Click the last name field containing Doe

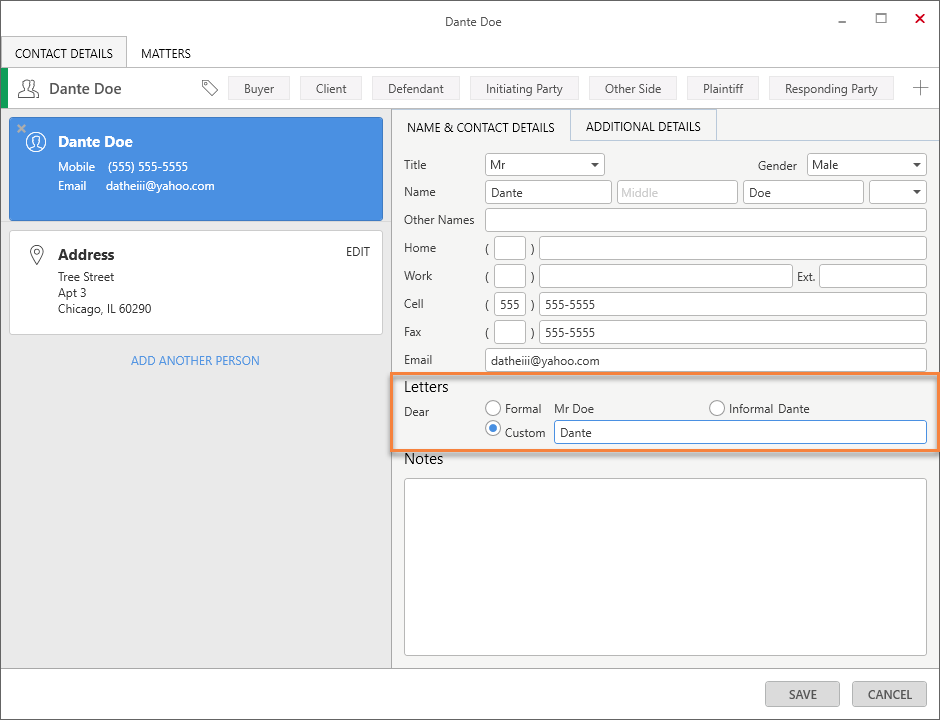(803, 192)
